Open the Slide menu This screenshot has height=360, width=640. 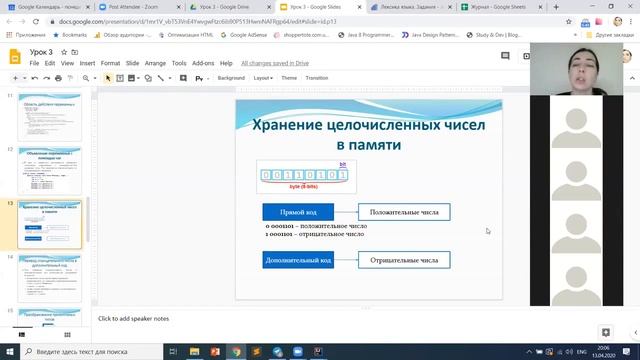click(132, 63)
